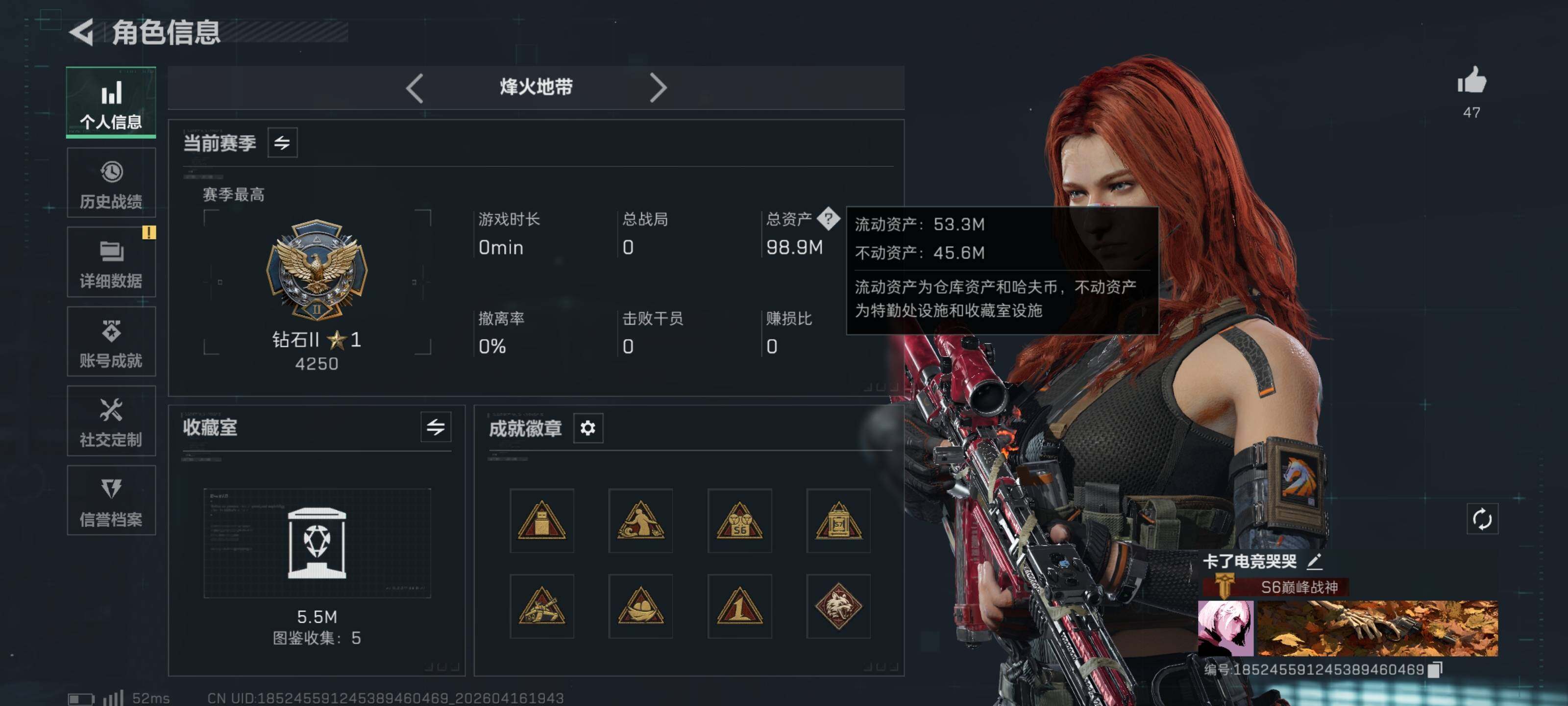Go back using the arrow beside 角色信息
The image size is (1568, 706).
click(81, 32)
